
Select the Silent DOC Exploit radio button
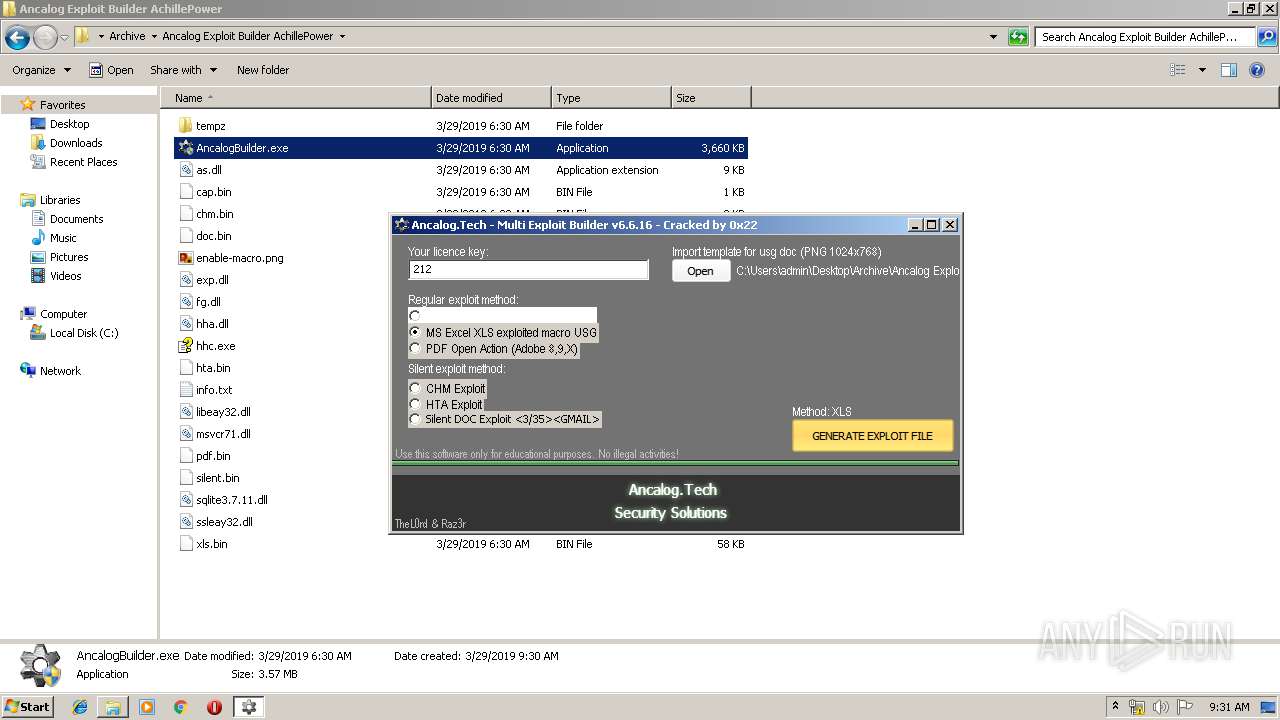(x=415, y=419)
